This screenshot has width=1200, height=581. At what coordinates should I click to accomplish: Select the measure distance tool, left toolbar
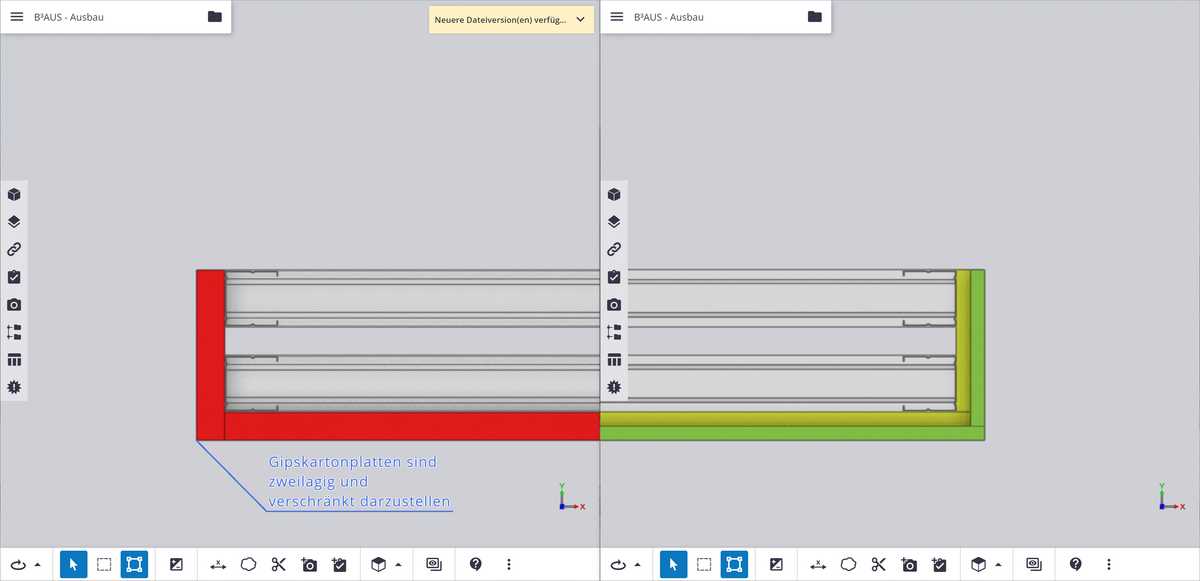[x=218, y=565]
